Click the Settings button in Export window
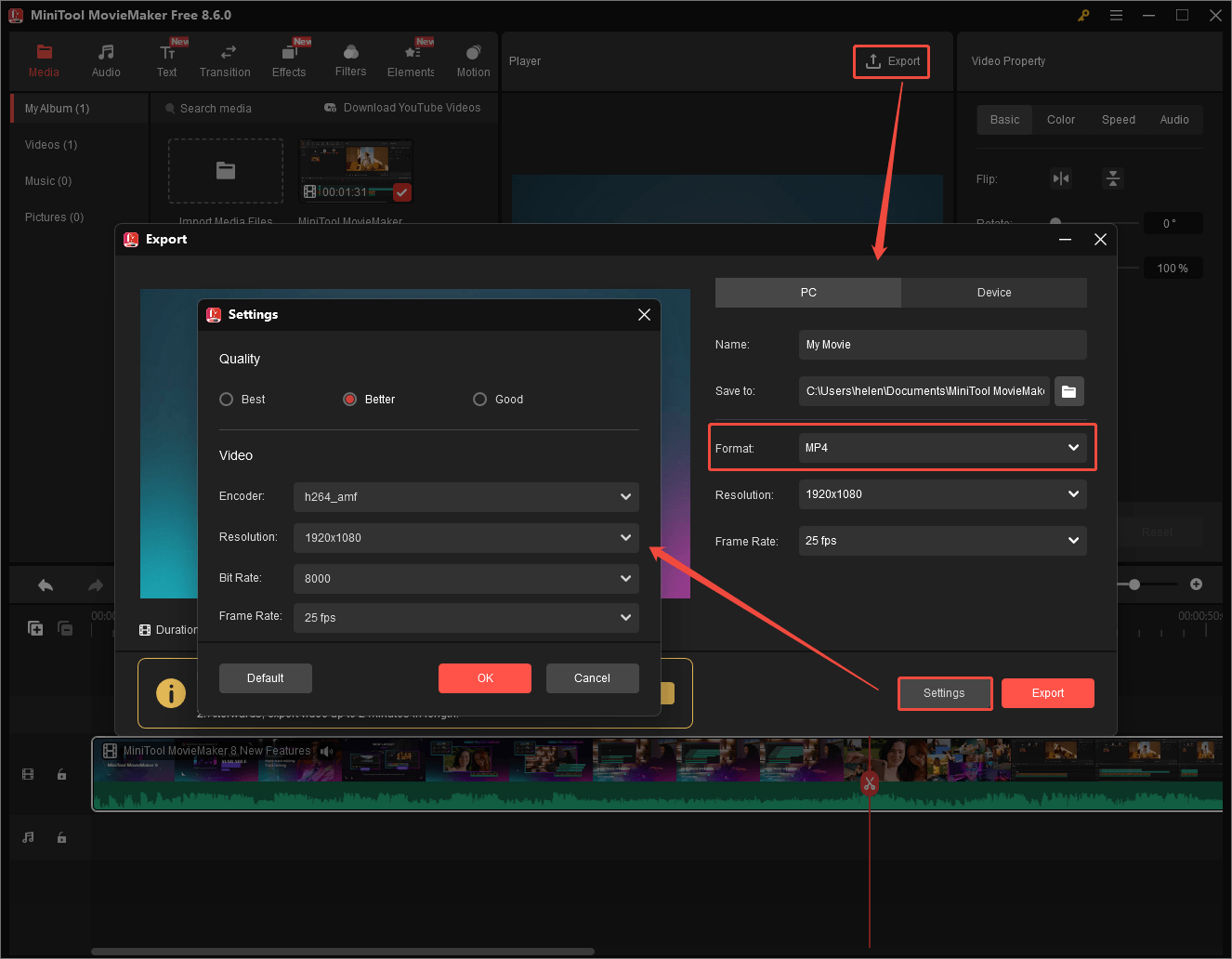The height and width of the screenshot is (959, 1232). click(945, 693)
